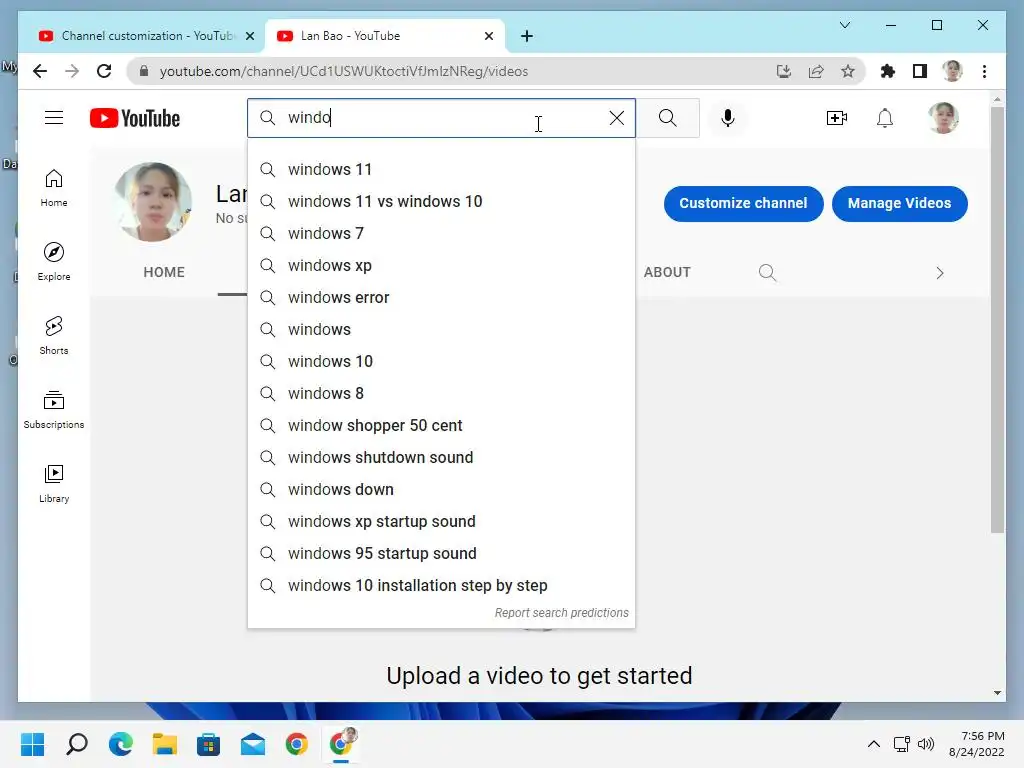
Task: Open Microsoft Store from taskbar
Action: click(x=208, y=744)
